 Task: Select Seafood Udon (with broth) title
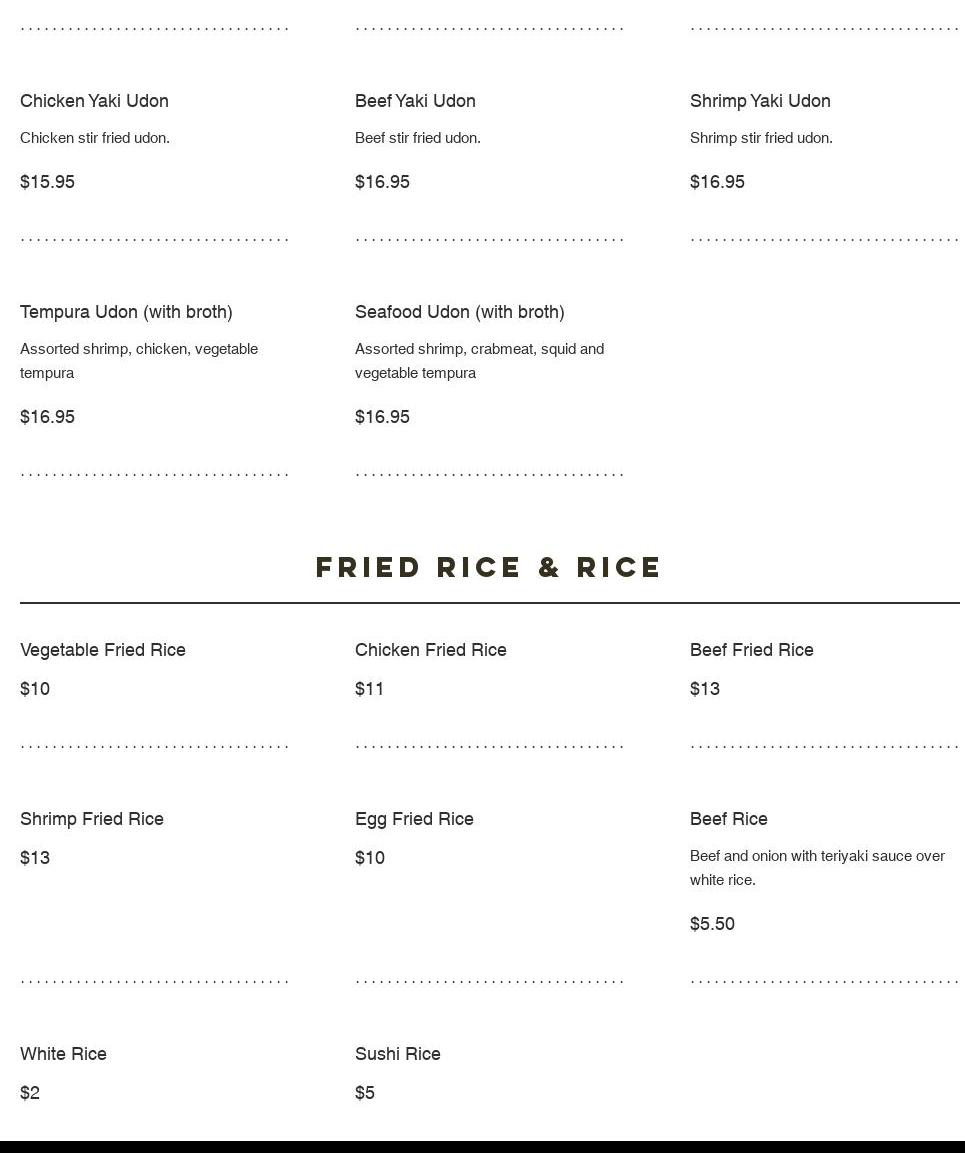pos(460,312)
